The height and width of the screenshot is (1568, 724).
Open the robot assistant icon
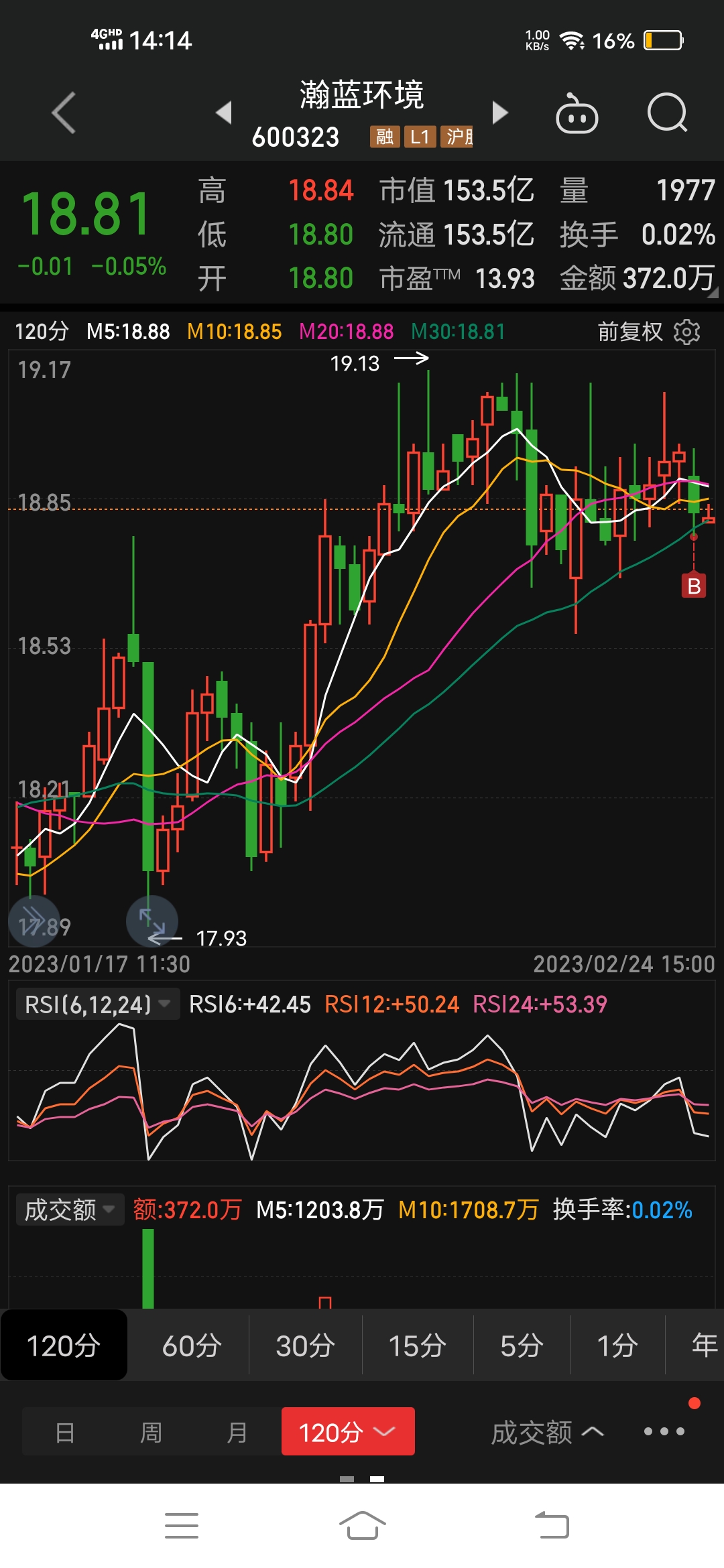click(577, 114)
